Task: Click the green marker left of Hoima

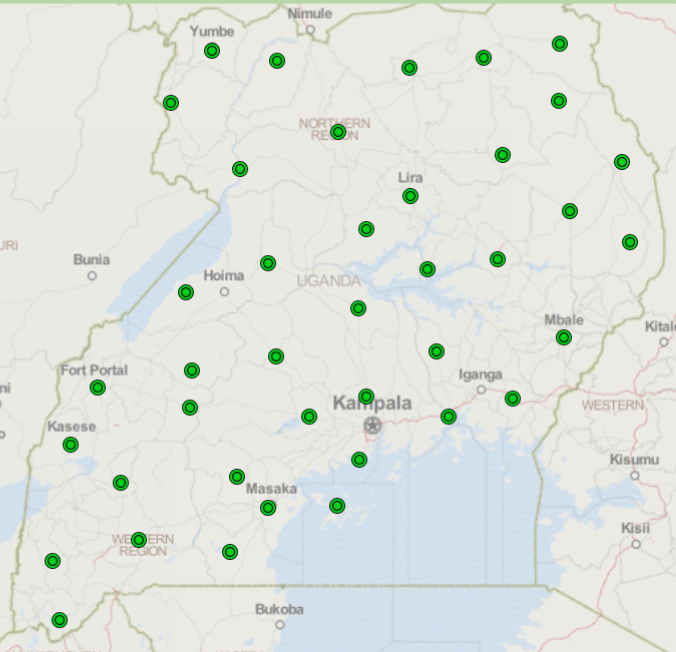Action: pyautogui.click(x=186, y=293)
